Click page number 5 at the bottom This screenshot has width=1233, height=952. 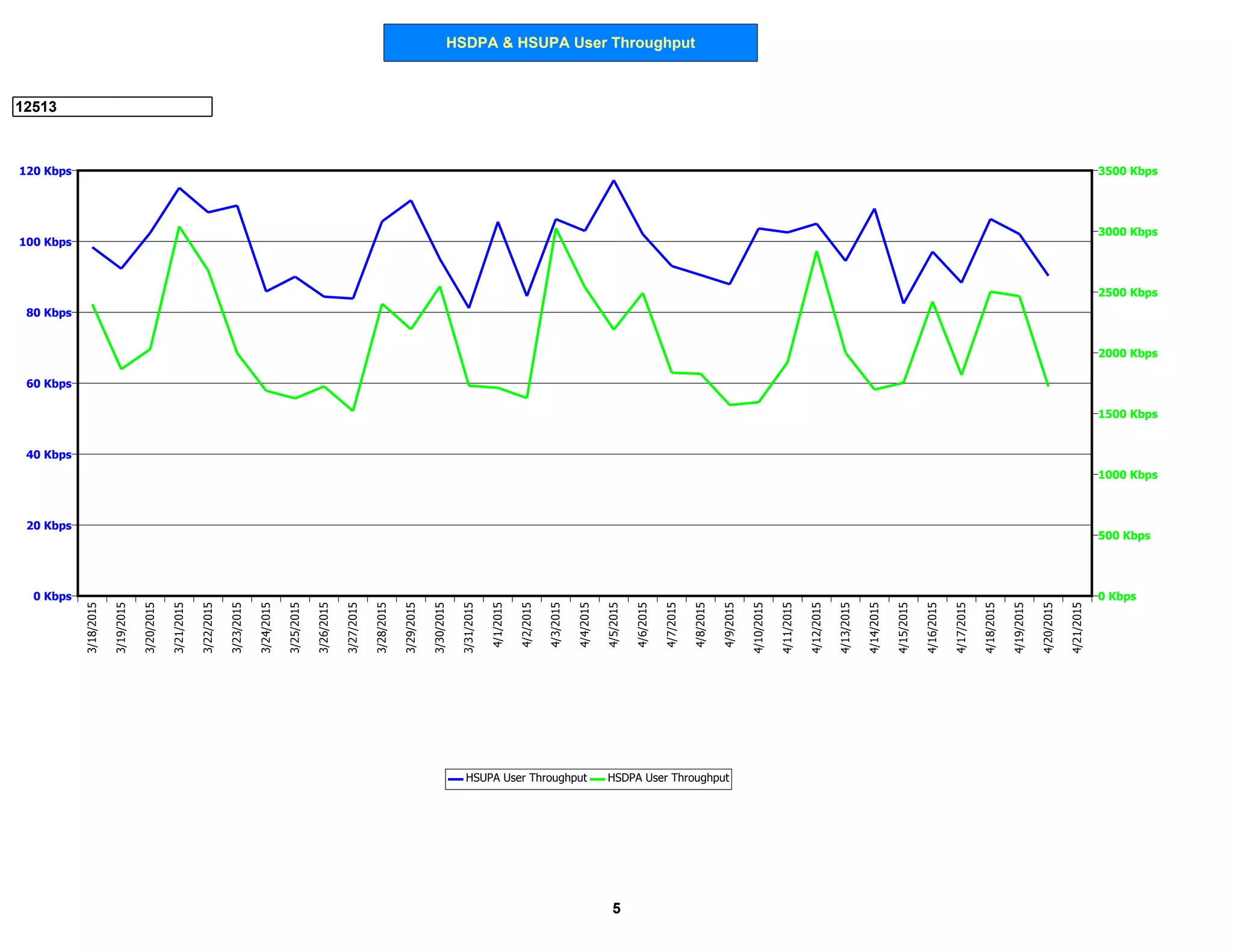616,908
